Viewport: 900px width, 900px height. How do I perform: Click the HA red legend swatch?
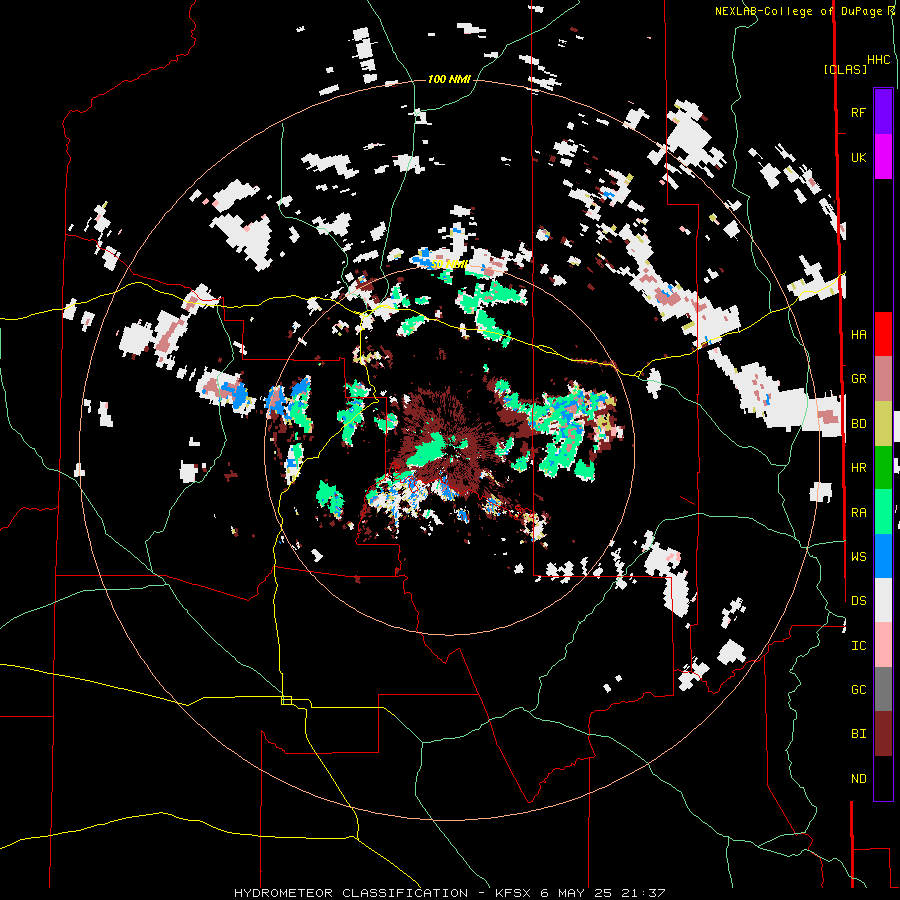coord(883,334)
